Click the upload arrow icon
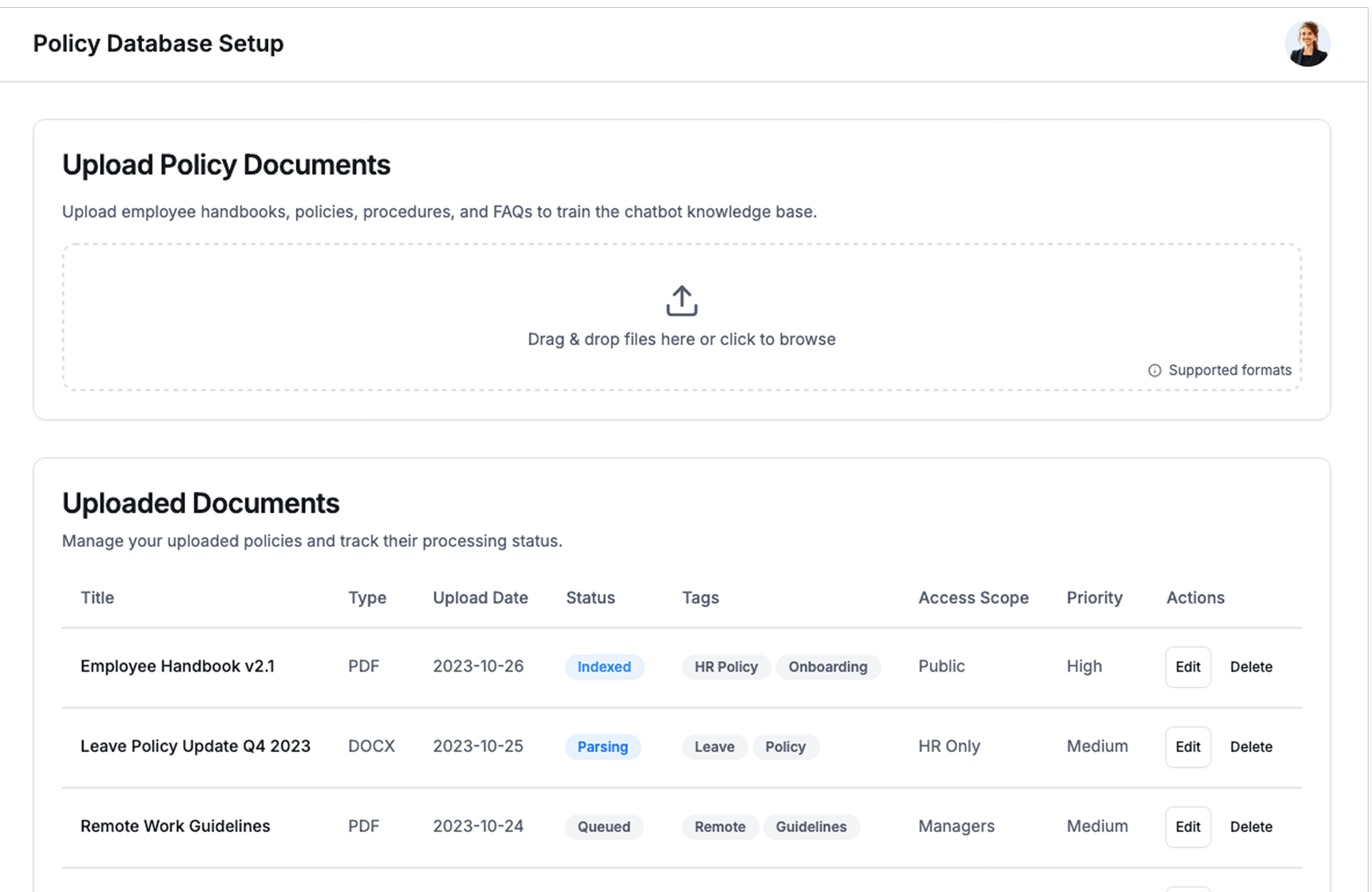 coord(681,301)
